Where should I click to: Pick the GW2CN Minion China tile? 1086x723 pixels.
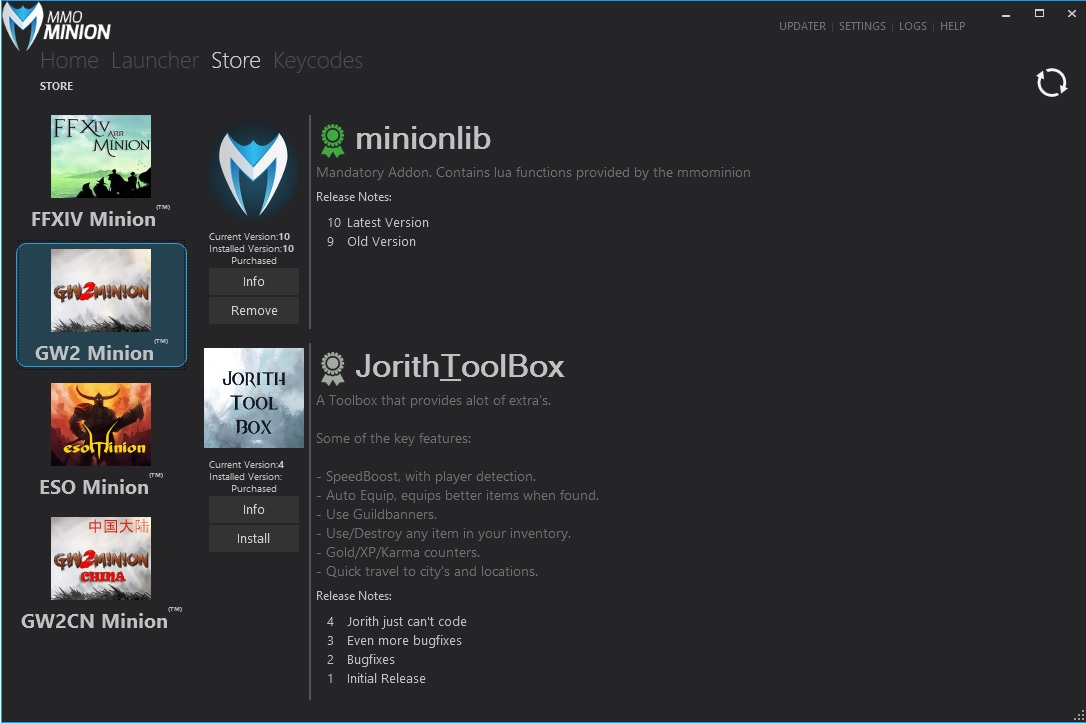(101, 558)
